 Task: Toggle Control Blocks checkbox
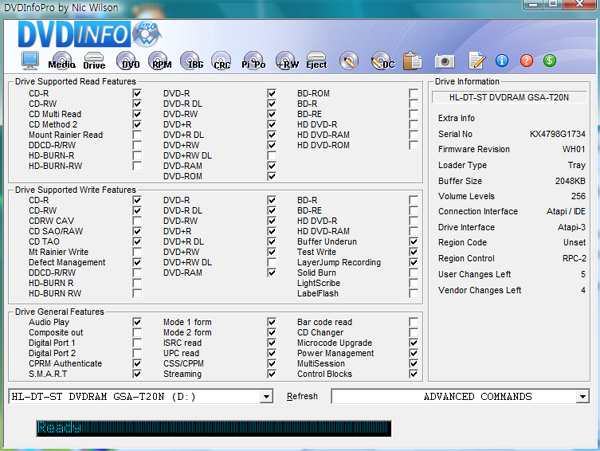coord(413,374)
